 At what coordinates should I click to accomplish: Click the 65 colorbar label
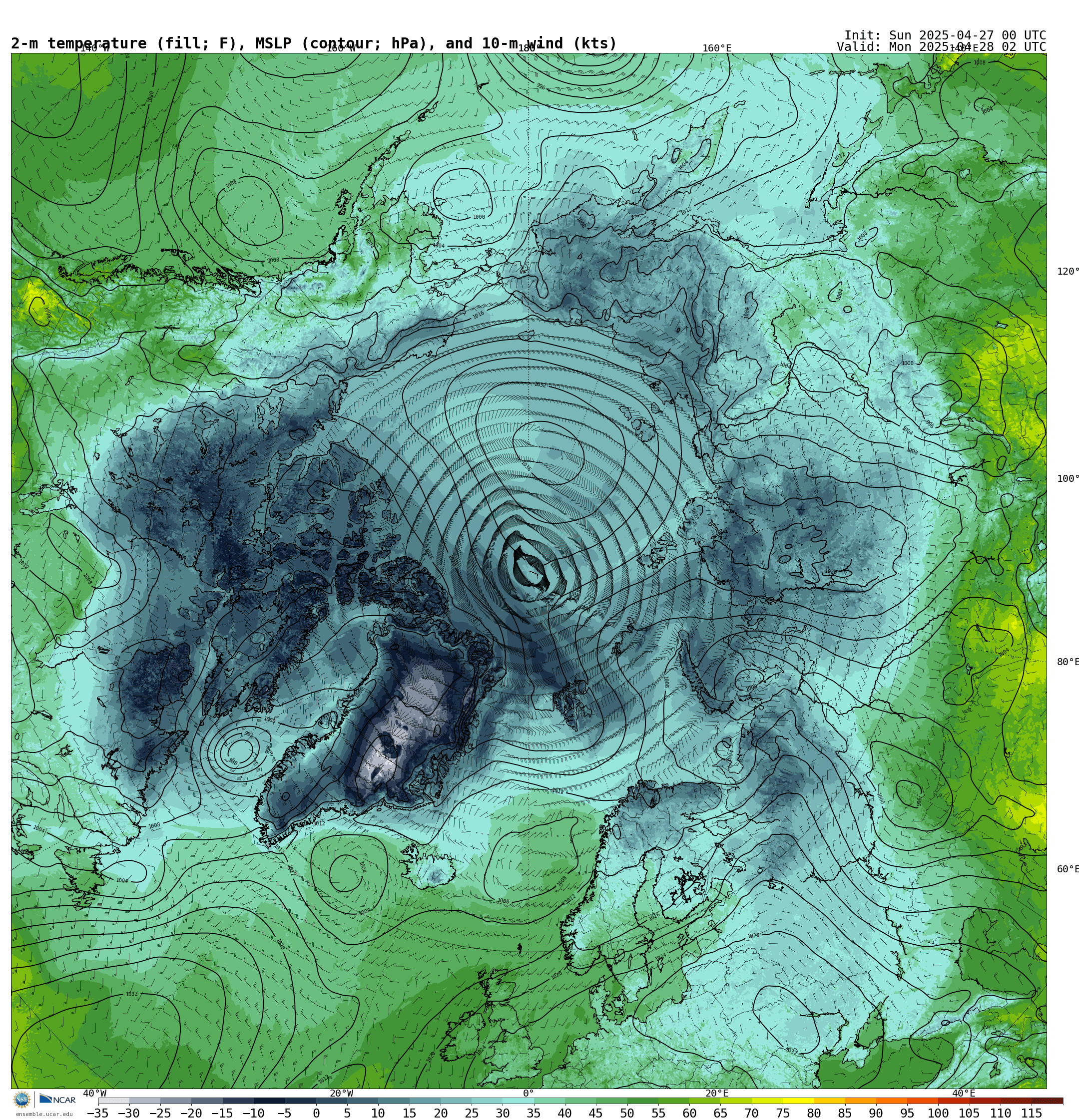pos(720,1113)
